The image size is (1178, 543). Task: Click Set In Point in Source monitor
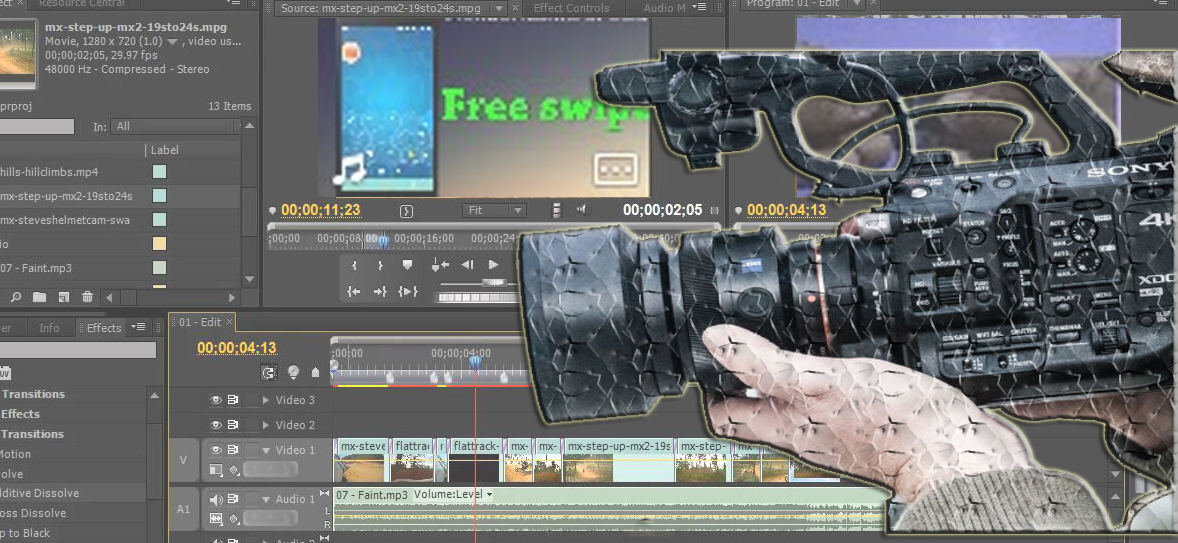(x=355, y=264)
